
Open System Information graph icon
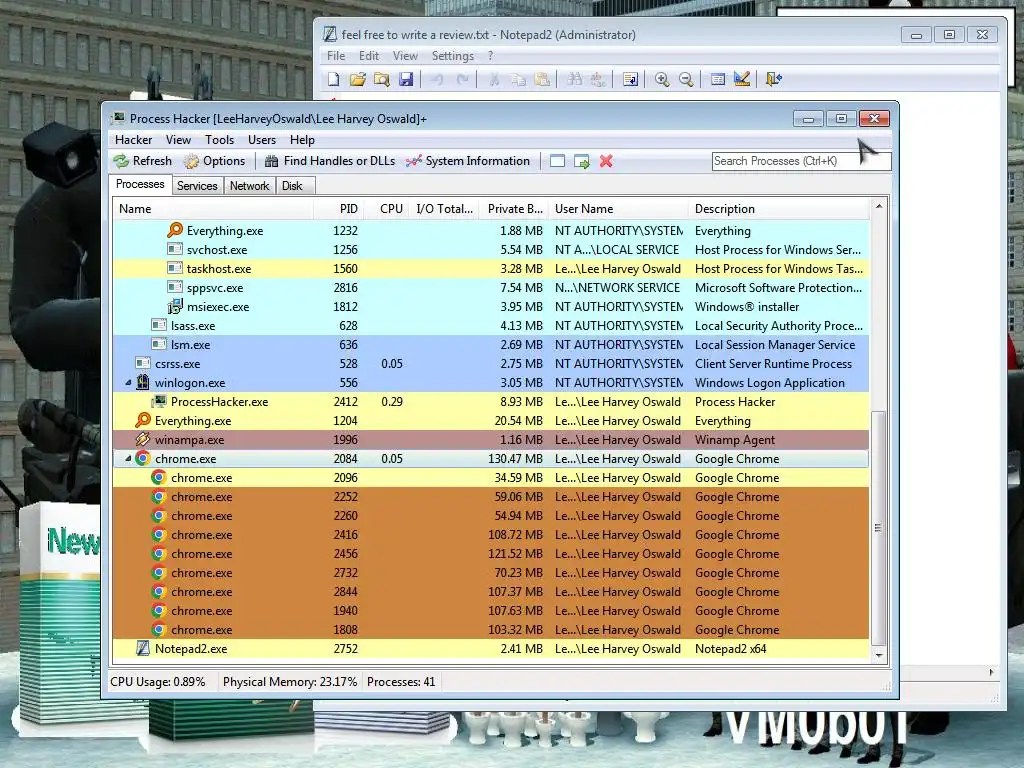click(x=413, y=161)
